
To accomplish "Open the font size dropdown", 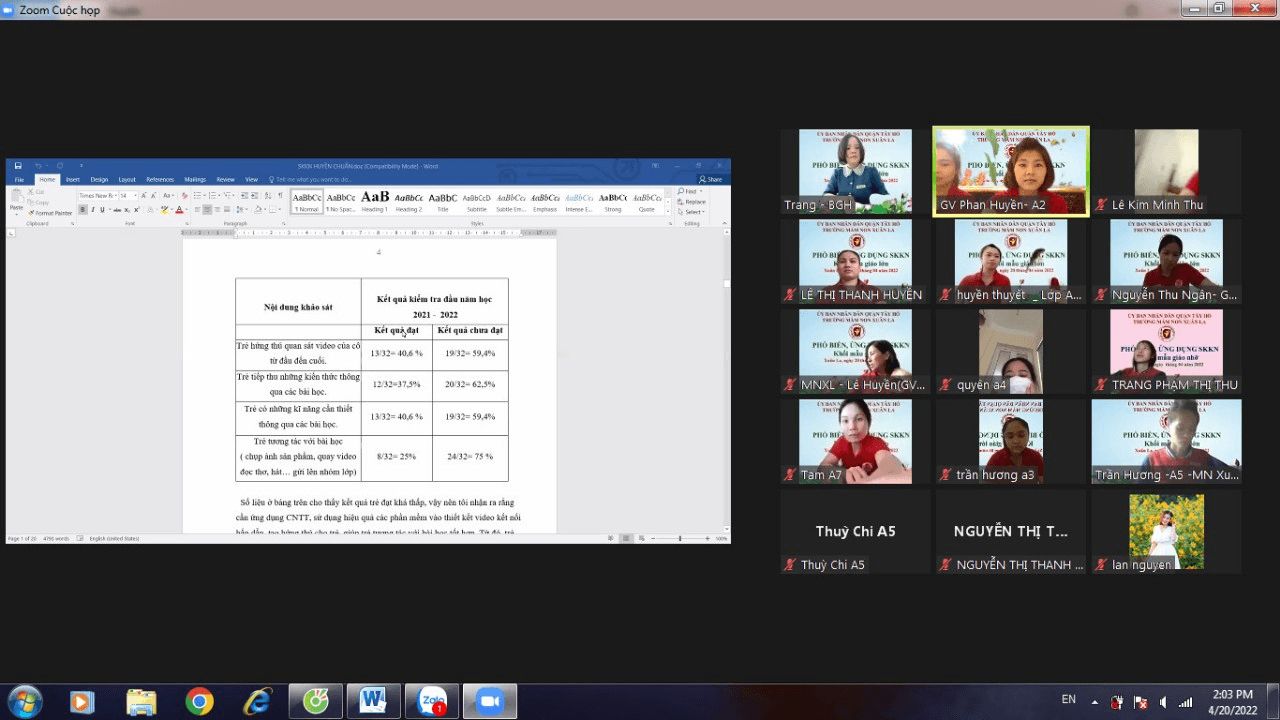I will 135,196.
